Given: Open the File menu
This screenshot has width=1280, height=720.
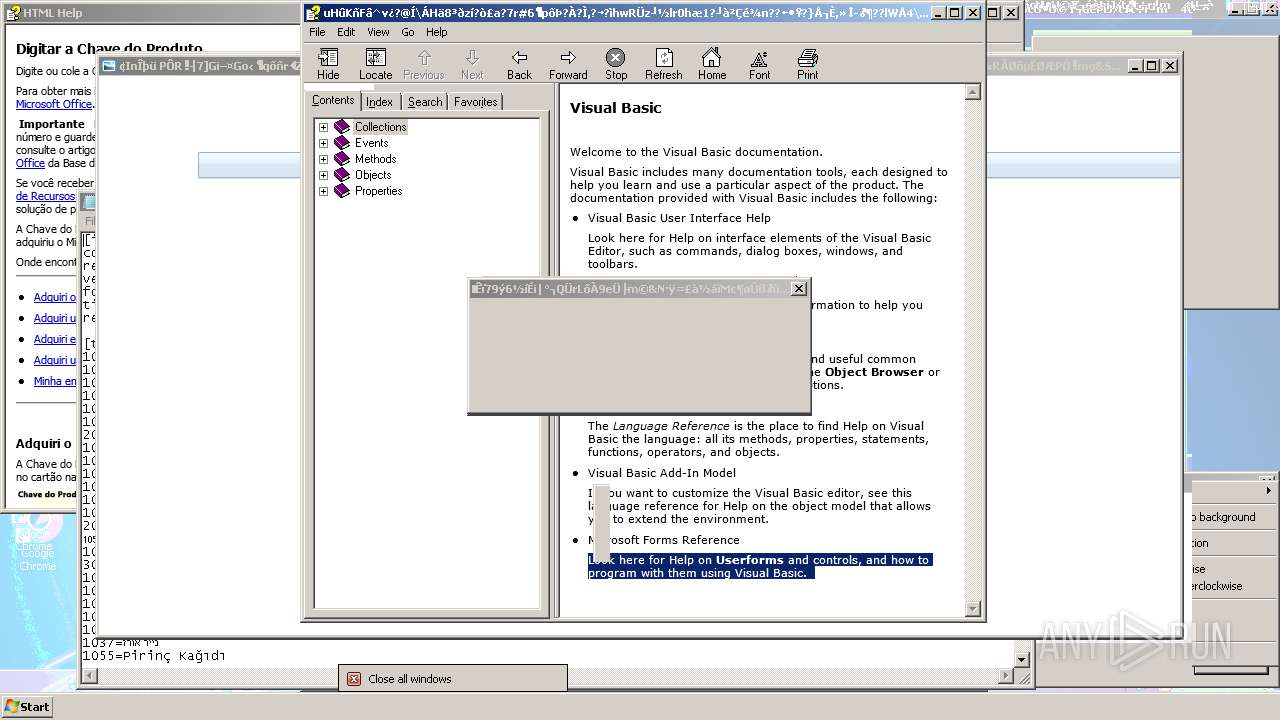Looking at the screenshot, I should tap(317, 32).
